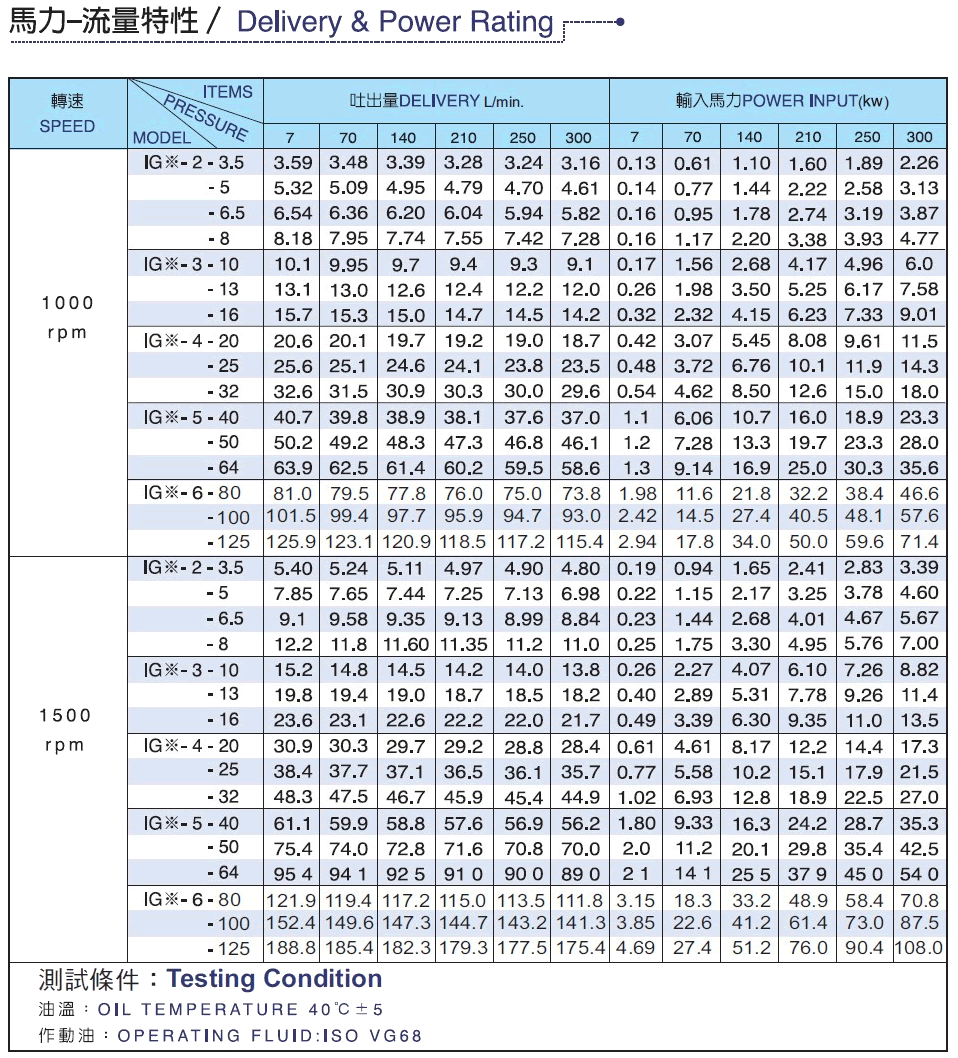The width and height of the screenshot is (958, 1058).
Task: Click the 71.4 power input cell
Action: [919, 542]
